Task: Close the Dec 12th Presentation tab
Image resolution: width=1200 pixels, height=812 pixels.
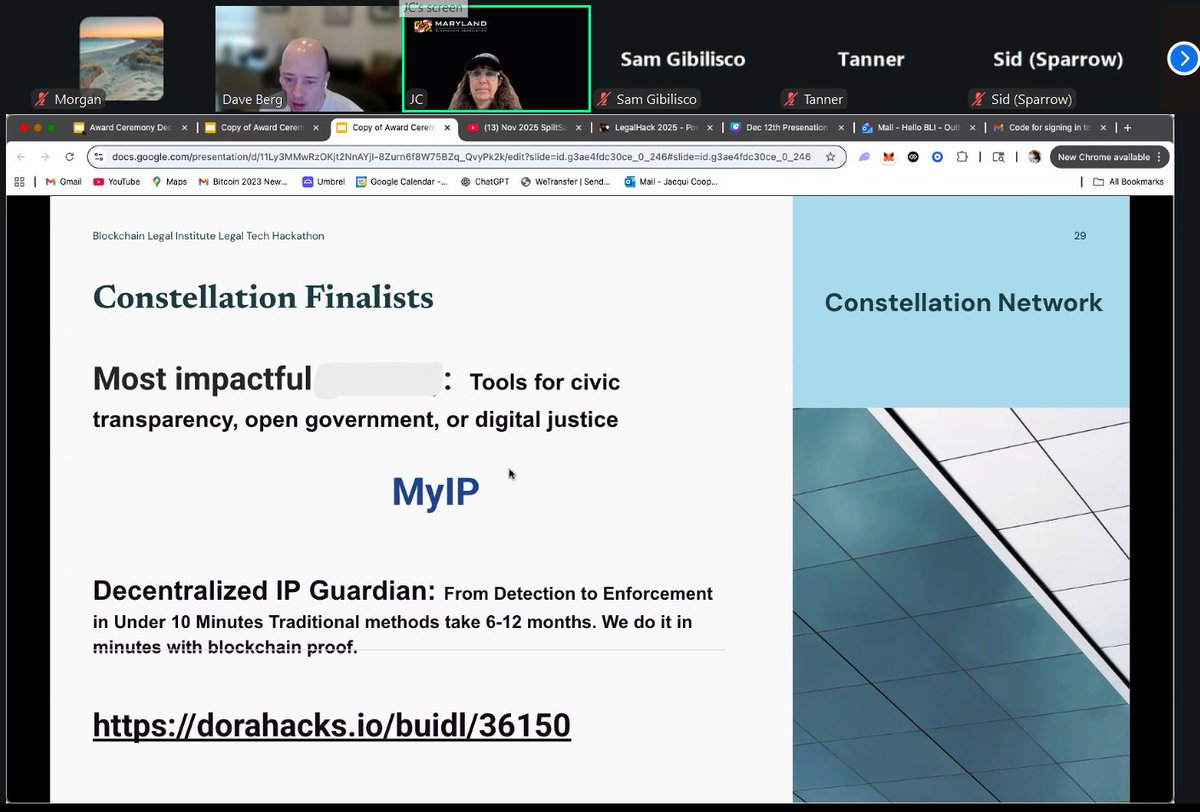Action: coord(840,128)
